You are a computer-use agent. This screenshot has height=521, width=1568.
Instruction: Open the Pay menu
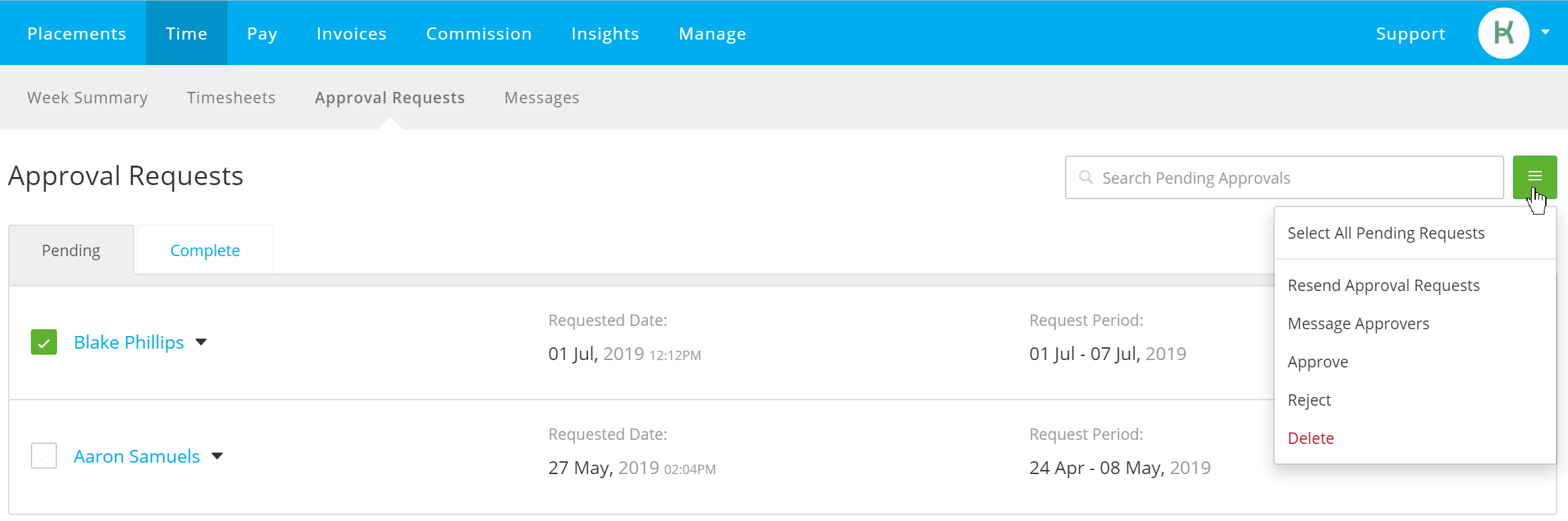pyautogui.click(x=262, y=34)
